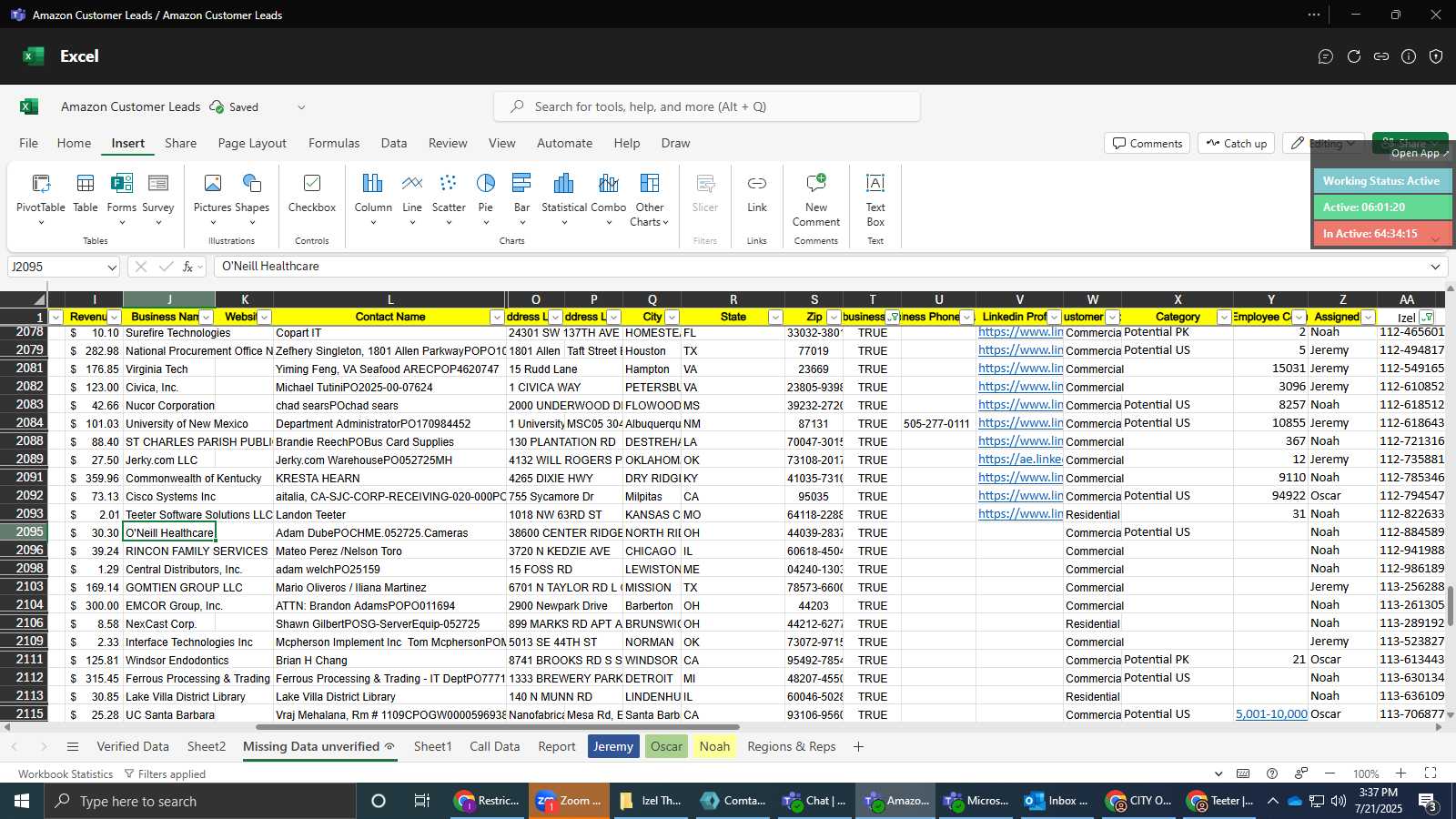
Task: Open the Category column filter dropdown
Action: [1224, 317]
